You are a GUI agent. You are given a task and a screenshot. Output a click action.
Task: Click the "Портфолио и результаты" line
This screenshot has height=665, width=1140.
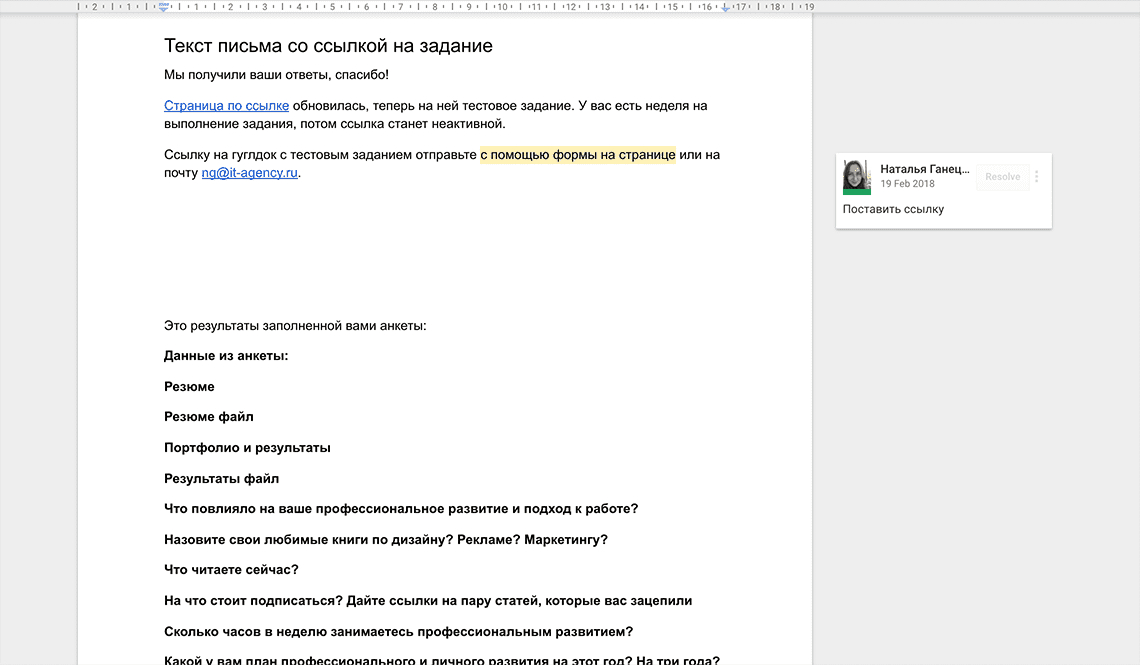tap(247, 448)
